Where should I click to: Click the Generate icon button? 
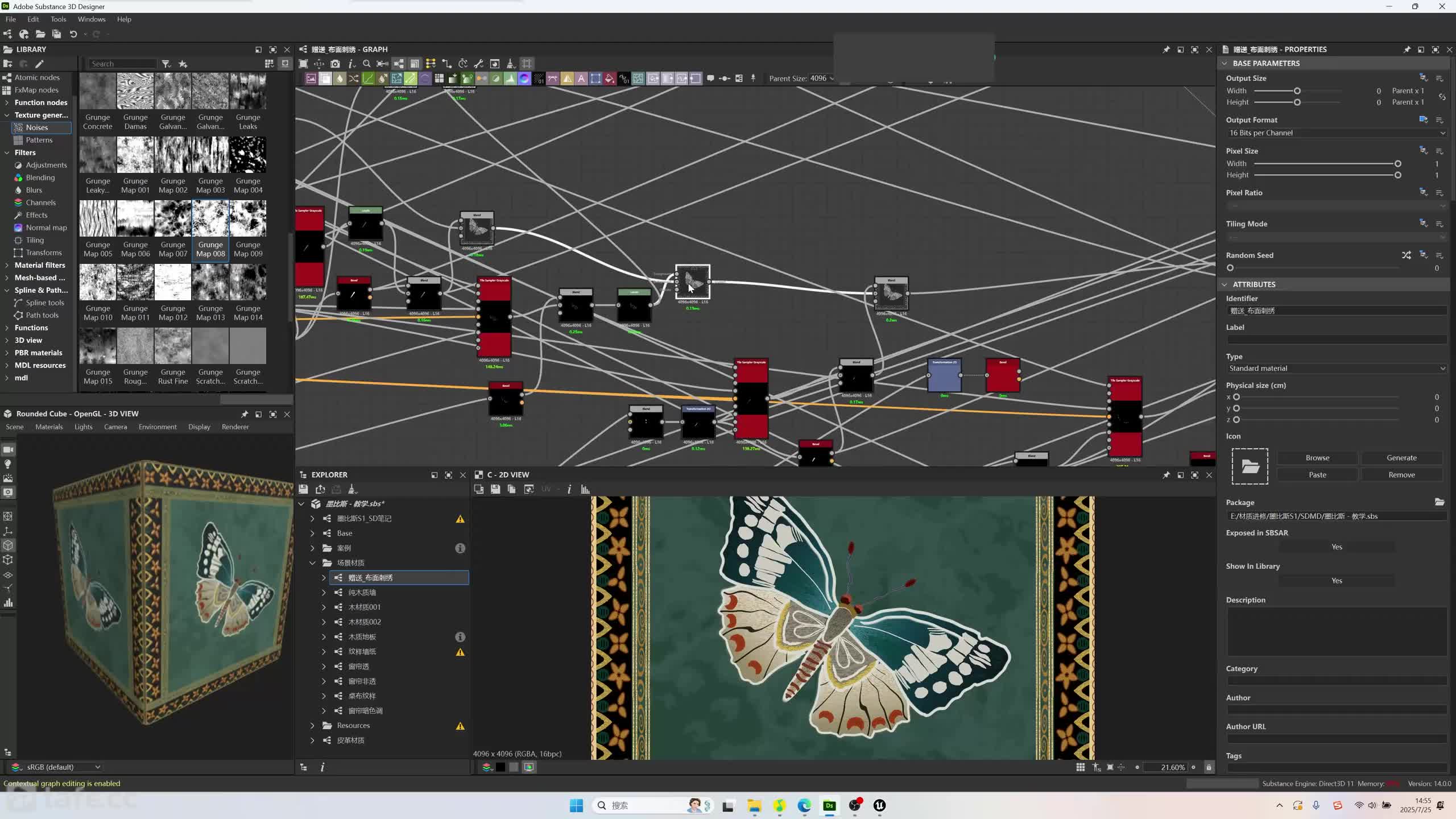tap(1401, 458)
